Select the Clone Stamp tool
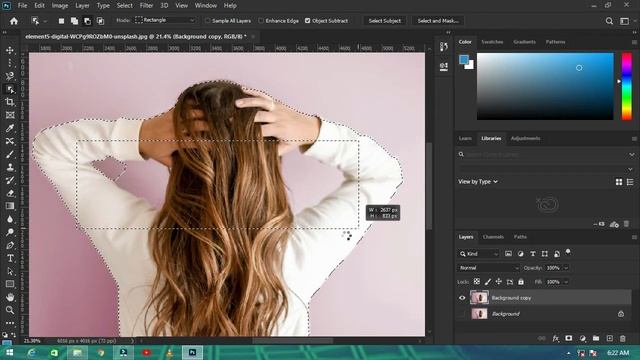The image size is (640, 360). pos(10,167)
